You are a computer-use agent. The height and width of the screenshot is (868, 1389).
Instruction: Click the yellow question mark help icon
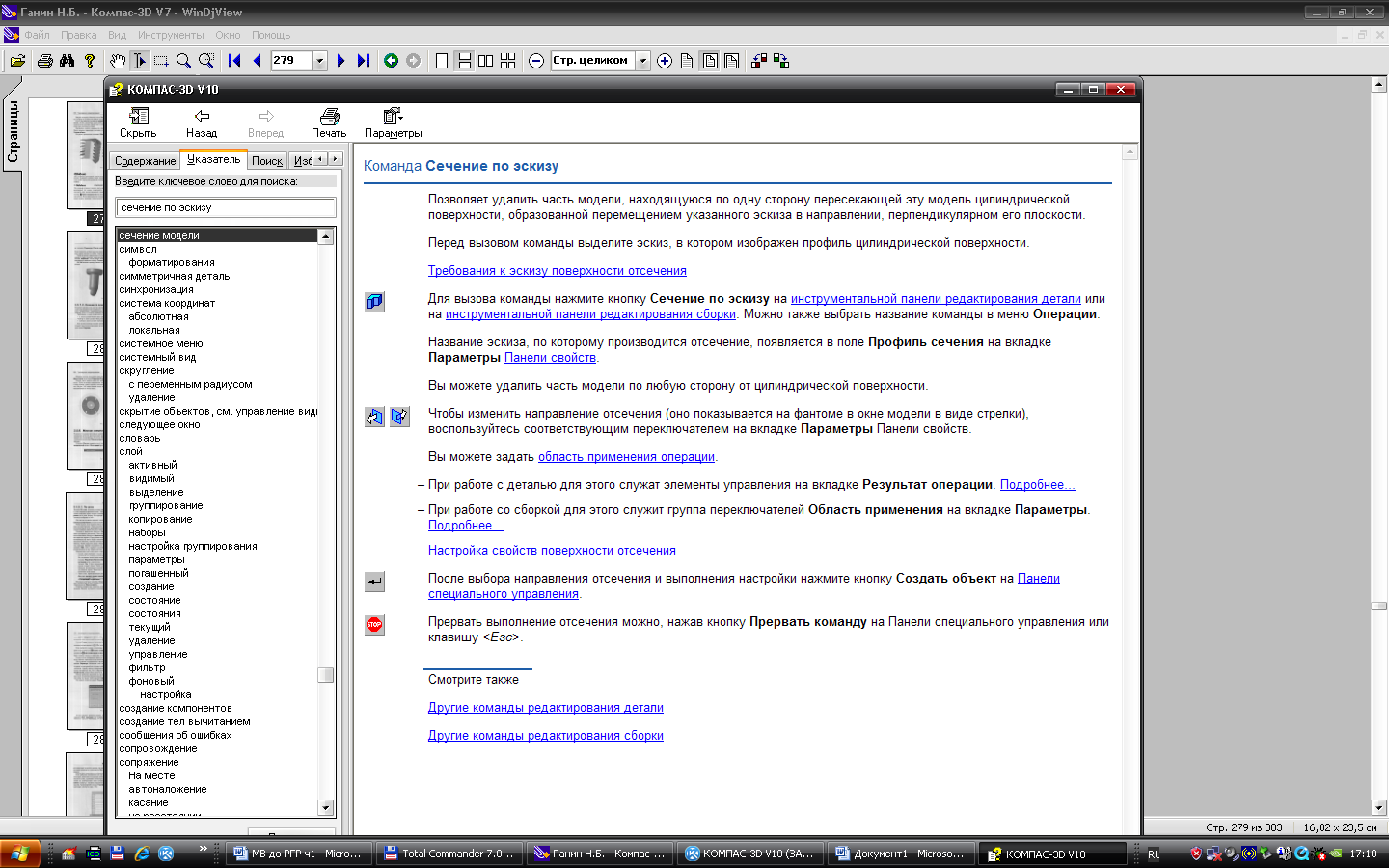pyautogui.click(x=90, y=61)
